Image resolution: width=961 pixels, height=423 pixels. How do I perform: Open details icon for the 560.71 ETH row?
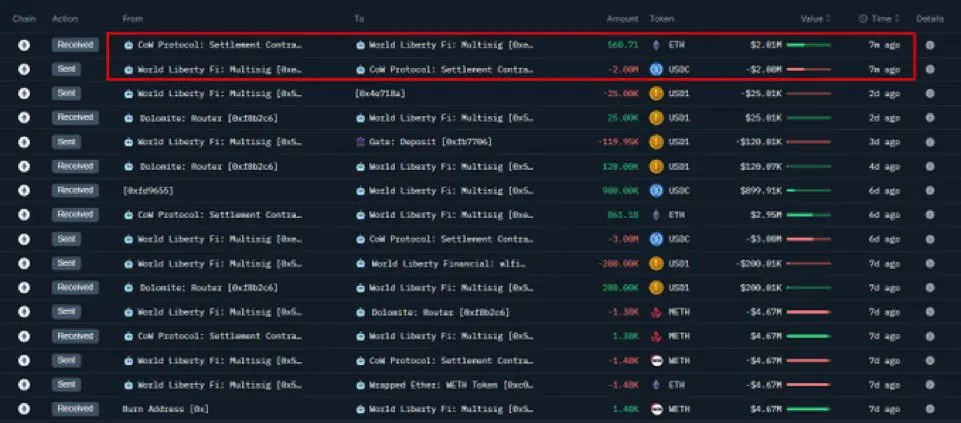(x=930, y=45)
